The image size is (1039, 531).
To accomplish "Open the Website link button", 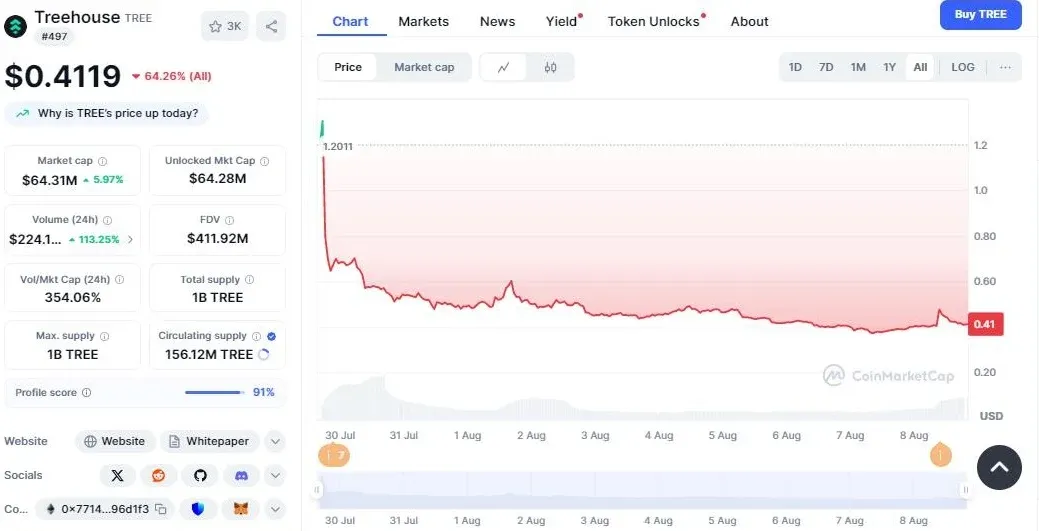I will (x=115, y=441).
